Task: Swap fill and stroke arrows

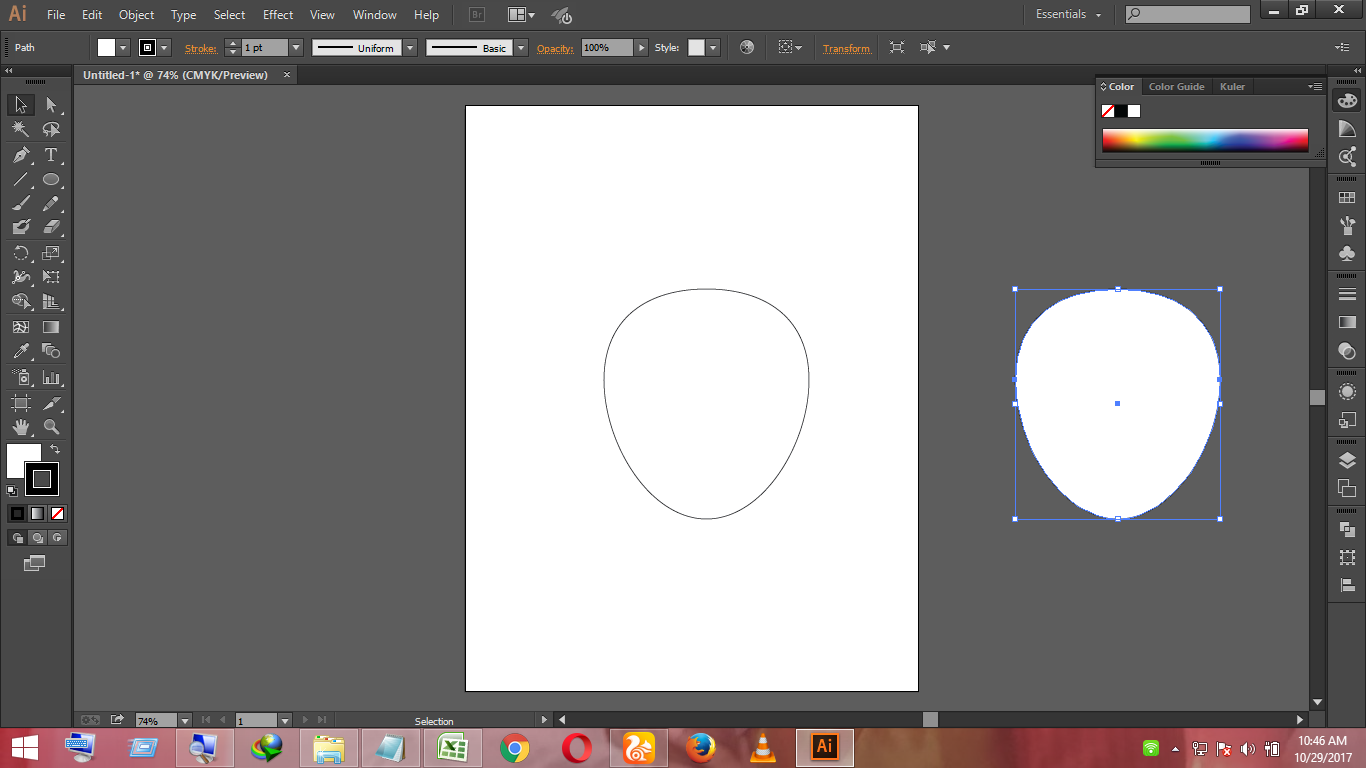Action: click(55, 450)
